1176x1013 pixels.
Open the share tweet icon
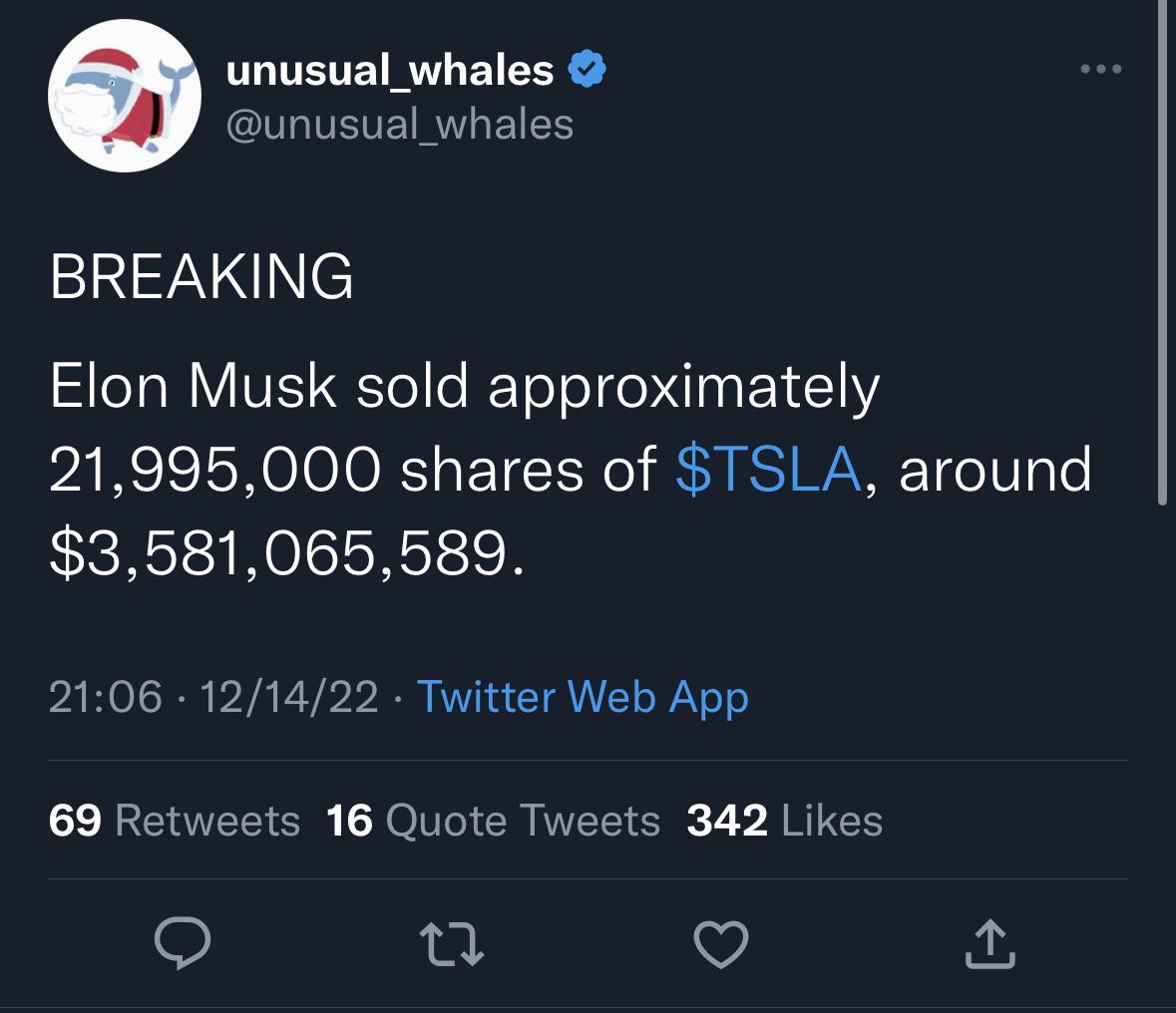click(989, 944)
